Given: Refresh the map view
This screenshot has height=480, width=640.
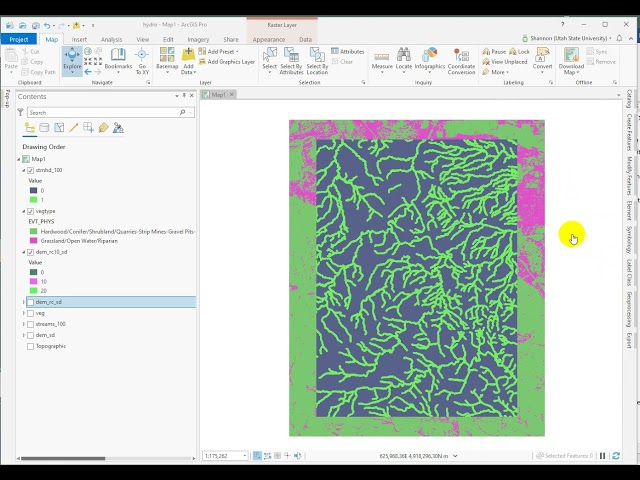Looking at the screenshot, I should point(616,456).
